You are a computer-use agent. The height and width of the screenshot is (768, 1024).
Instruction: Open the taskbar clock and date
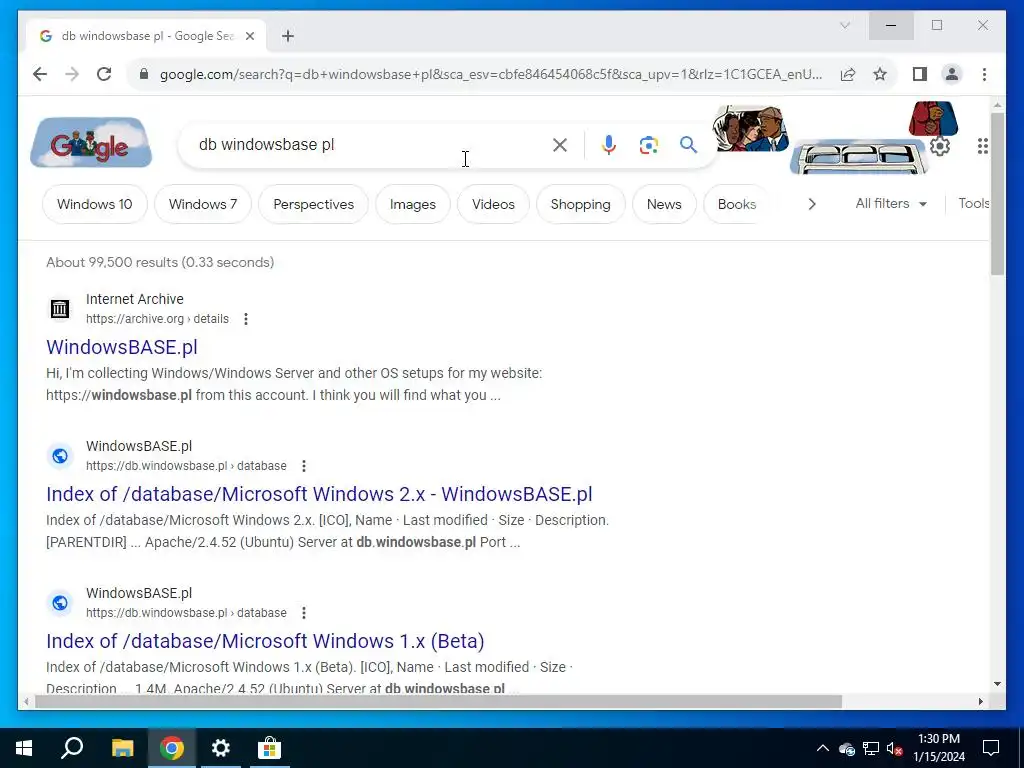(939, 748)
